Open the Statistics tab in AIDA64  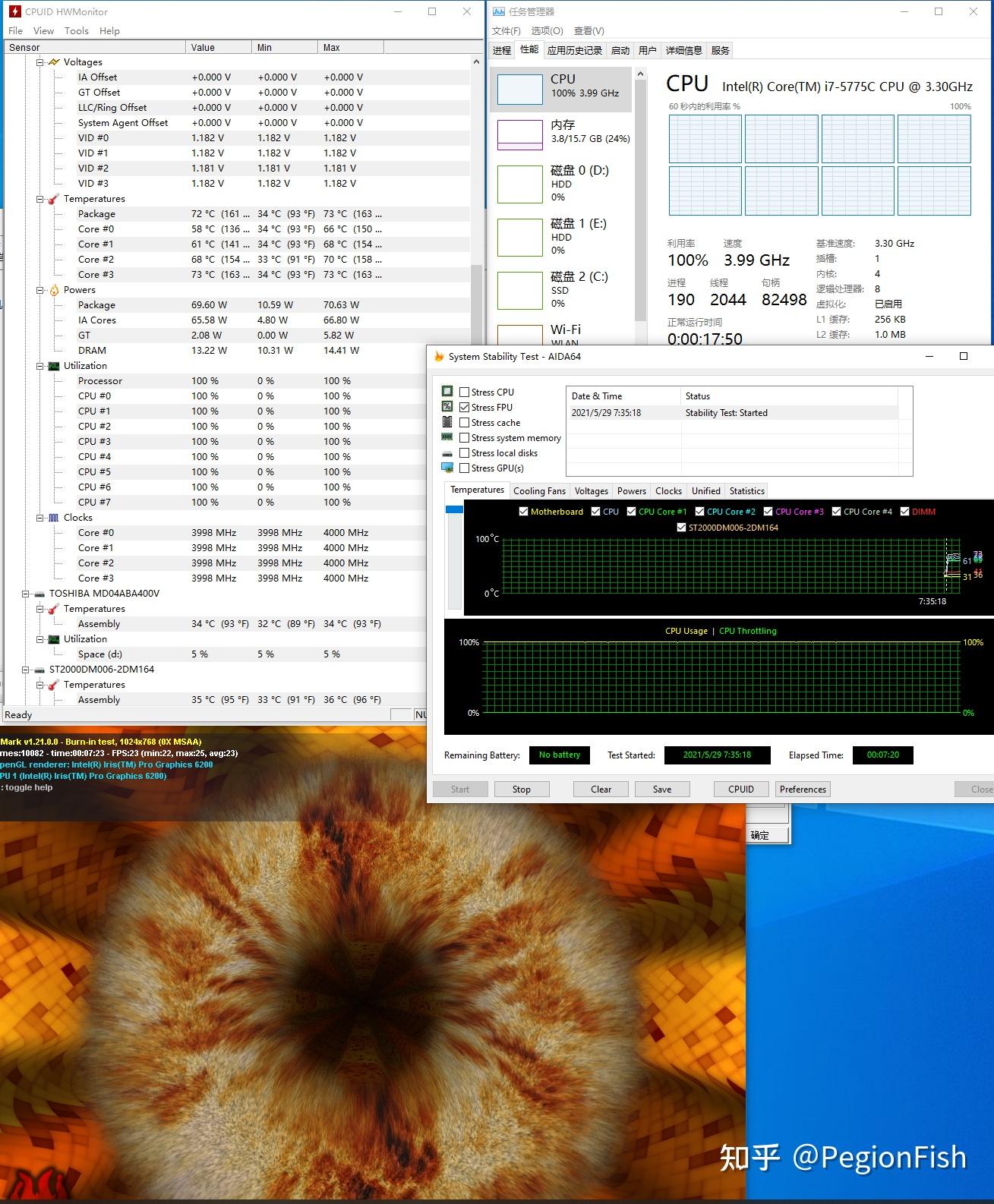click(747, 491)
